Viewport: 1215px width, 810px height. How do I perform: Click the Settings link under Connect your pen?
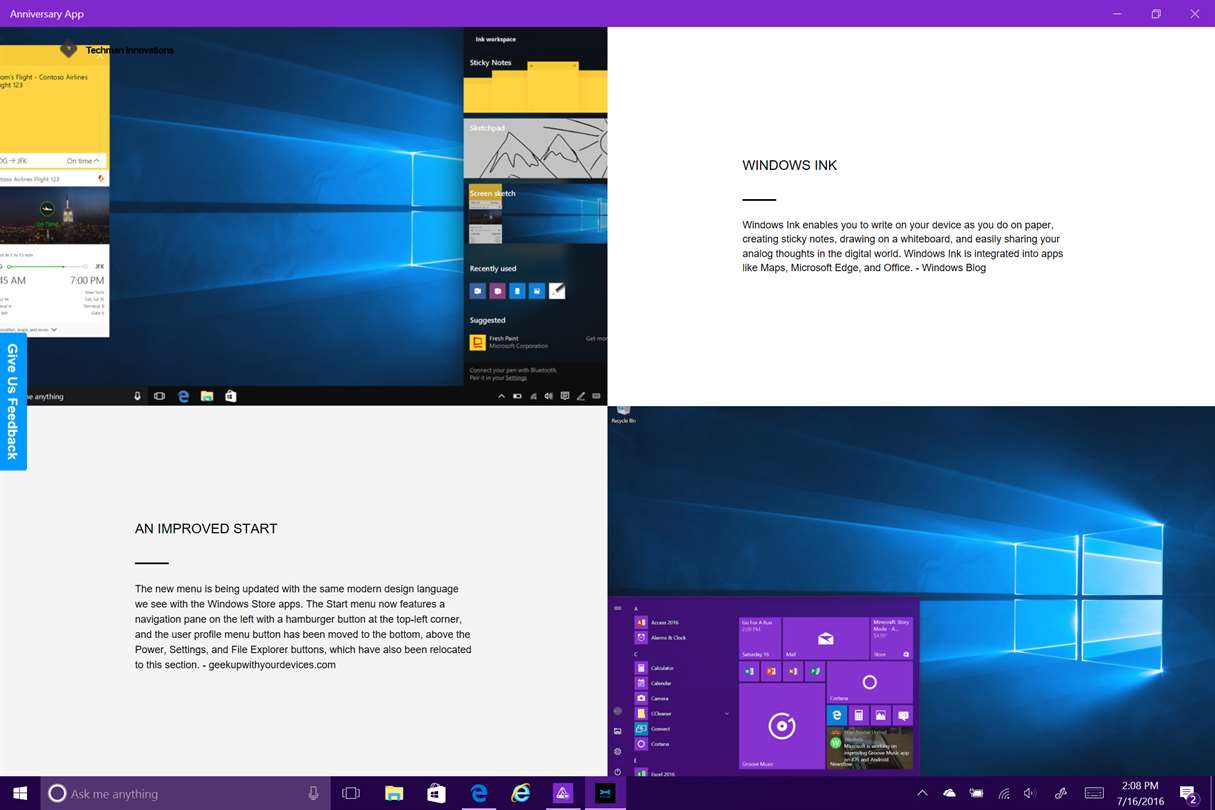[x=515, y=378]
